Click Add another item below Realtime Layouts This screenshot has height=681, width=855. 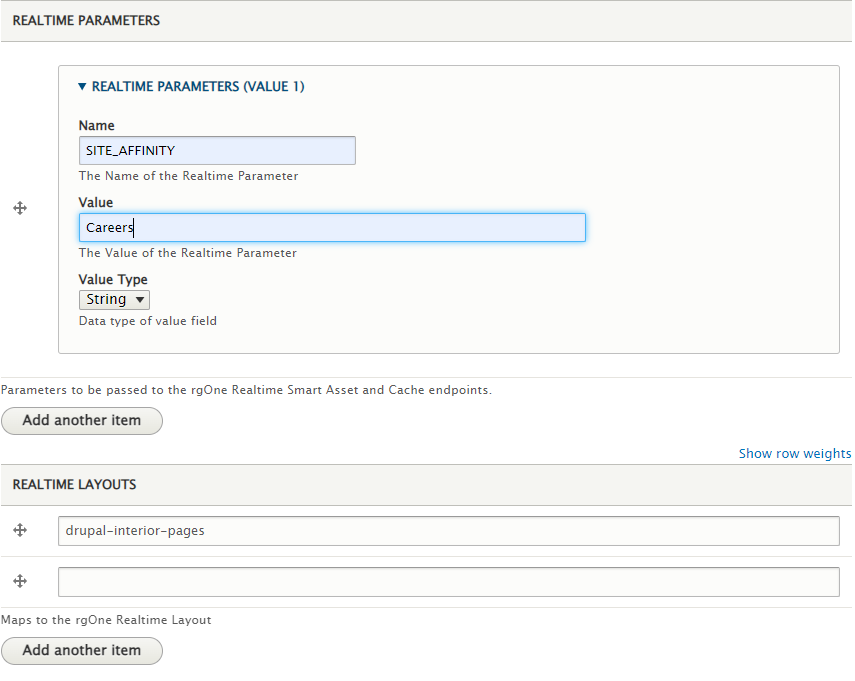81,651
